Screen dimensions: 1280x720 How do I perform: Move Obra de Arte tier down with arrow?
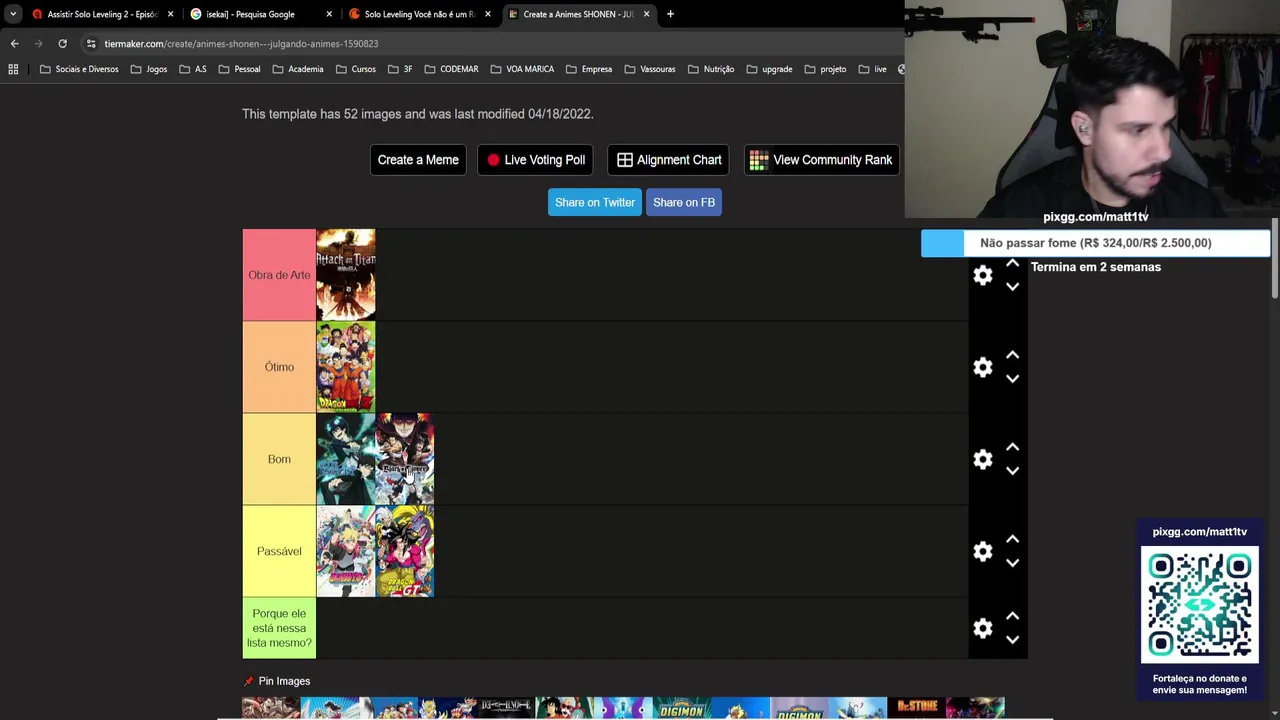coord(1012,287)
